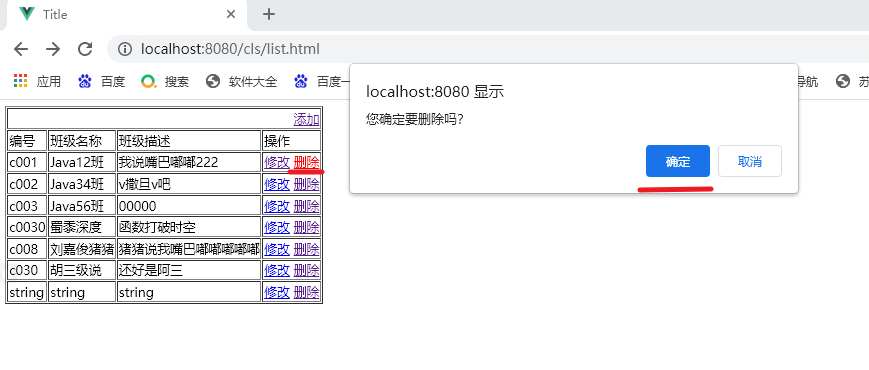Select the 班级名称 column header
The width and height of the screenshot is (869, 370).
[82, 141]
